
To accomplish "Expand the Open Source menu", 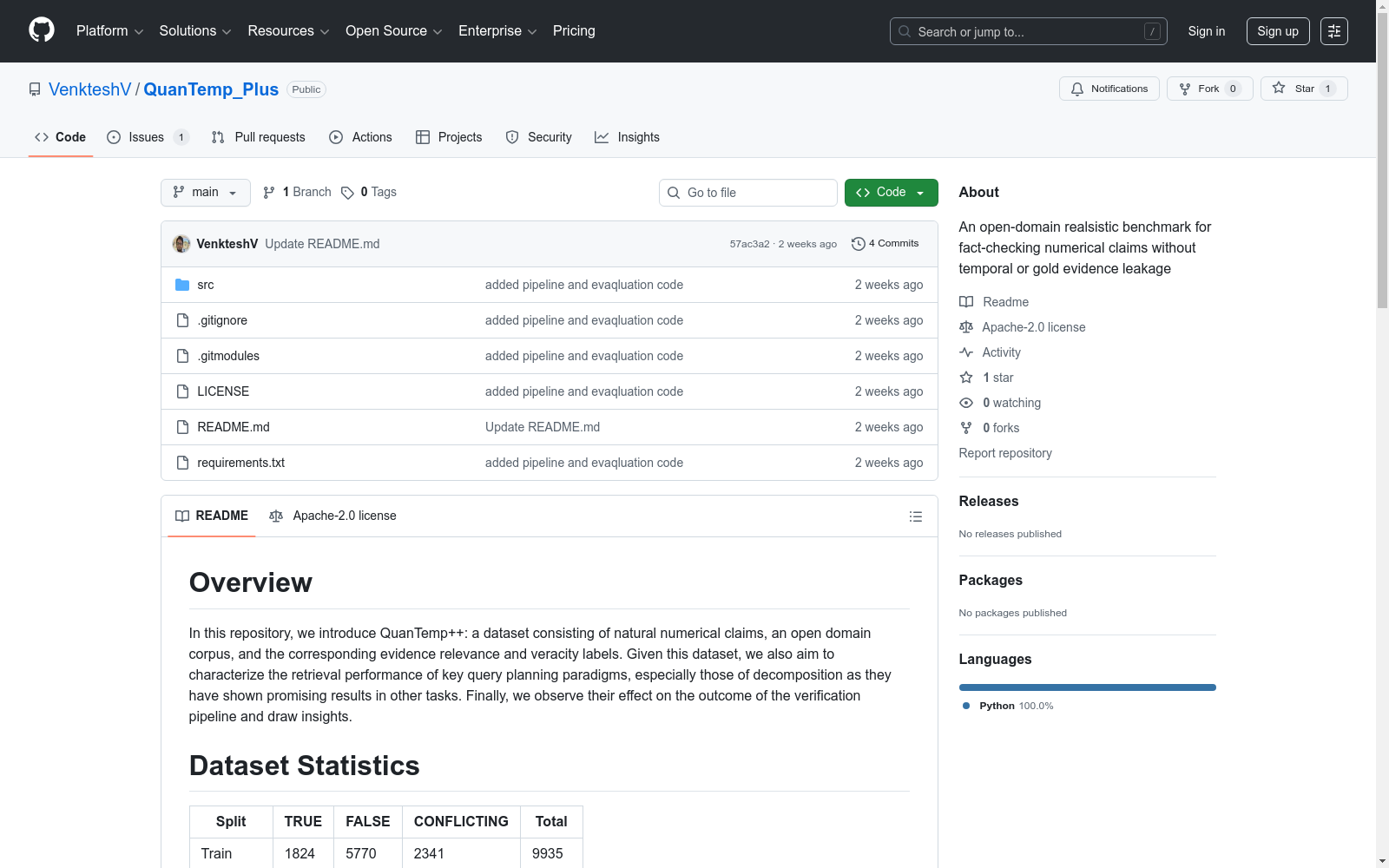I will coord(394,31).
